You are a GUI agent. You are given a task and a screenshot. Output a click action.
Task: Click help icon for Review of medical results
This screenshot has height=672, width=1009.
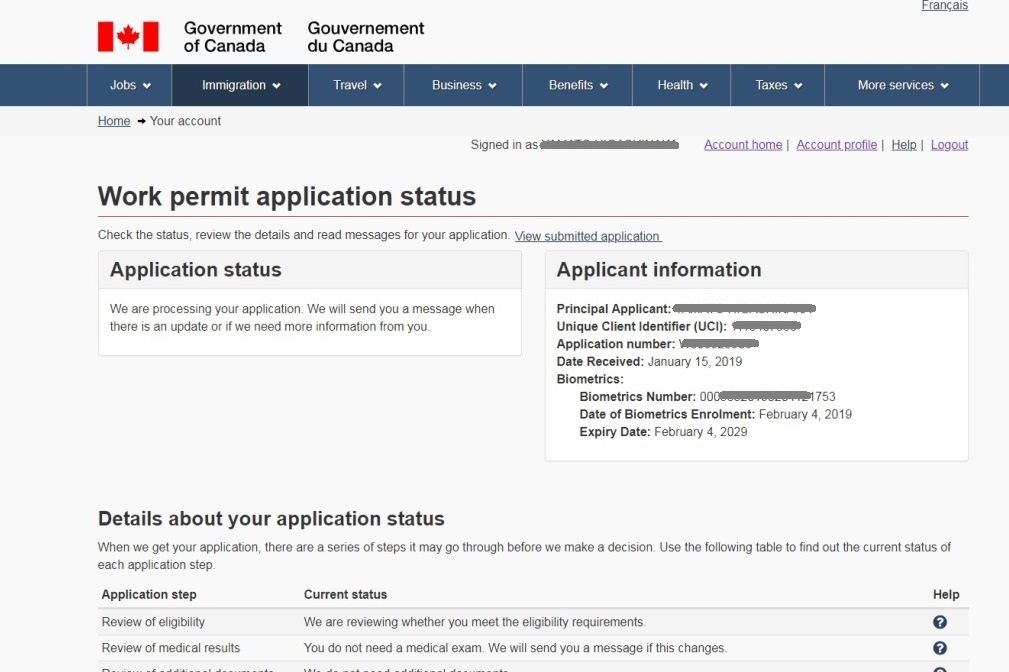(939, 648)
